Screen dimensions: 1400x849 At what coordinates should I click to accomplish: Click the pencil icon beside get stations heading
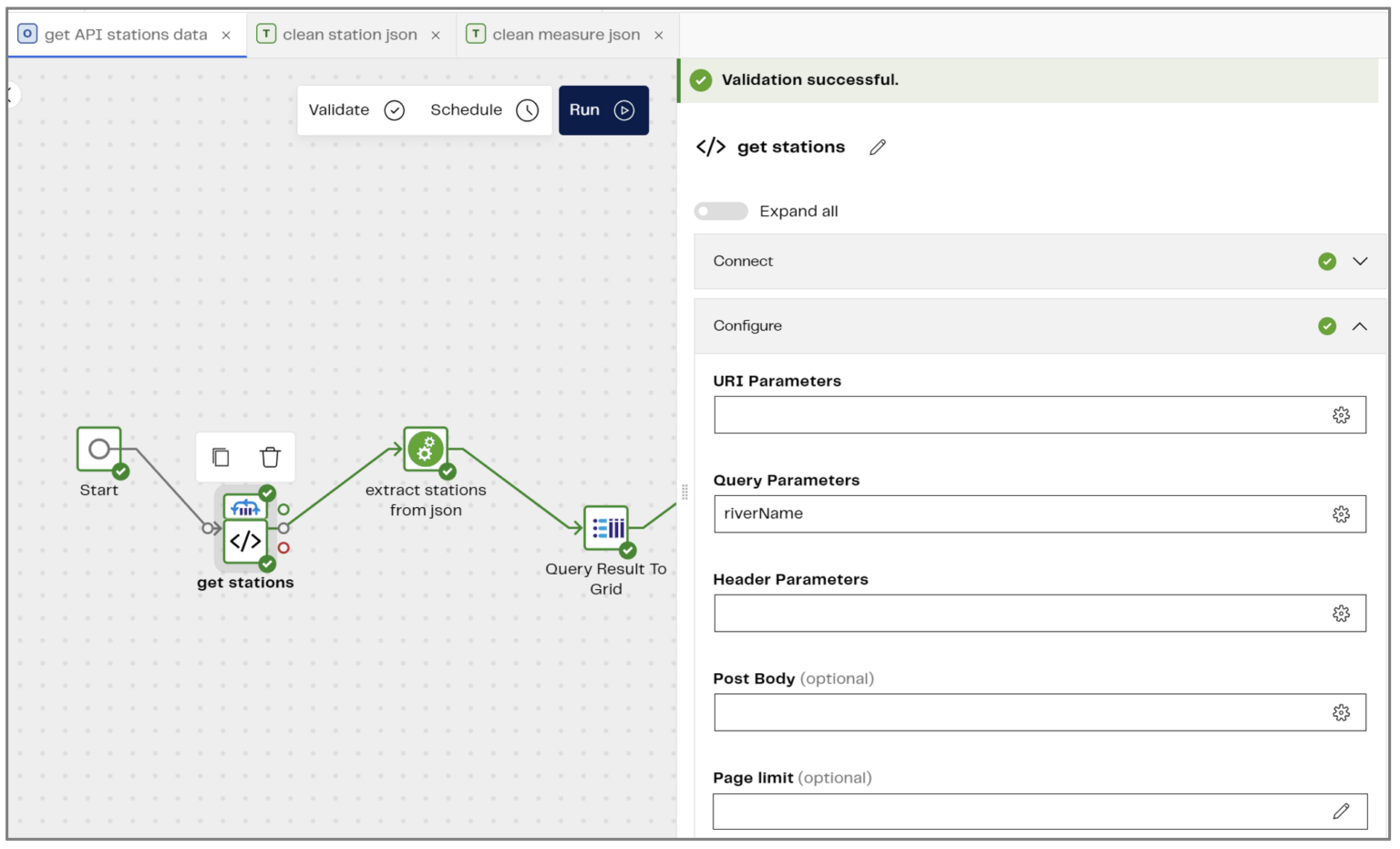point(878,147)
